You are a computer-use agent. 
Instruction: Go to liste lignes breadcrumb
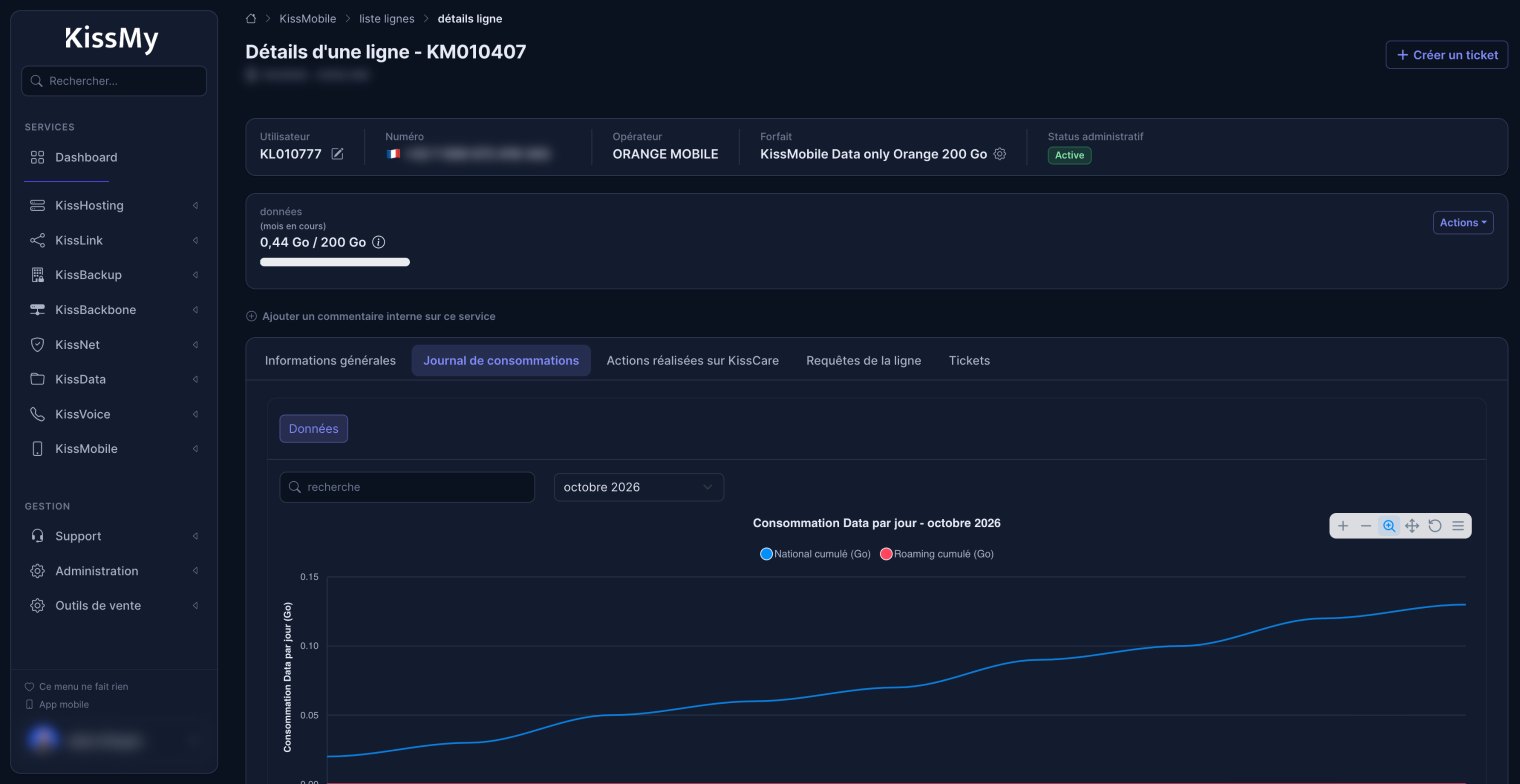point(387,19)
